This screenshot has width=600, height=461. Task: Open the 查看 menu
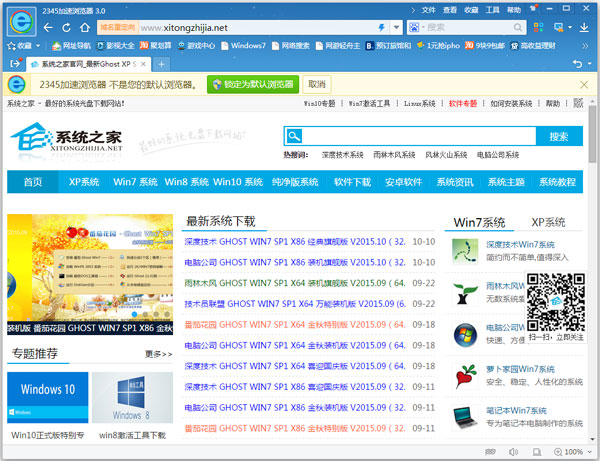click(x=450, y=10)
